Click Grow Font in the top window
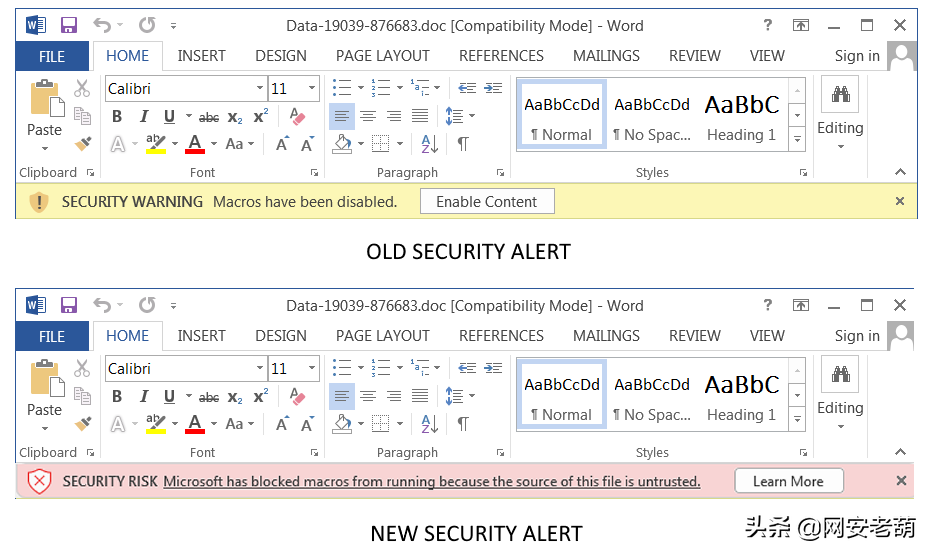Screen dimensions: 932x555 point(282,144)
